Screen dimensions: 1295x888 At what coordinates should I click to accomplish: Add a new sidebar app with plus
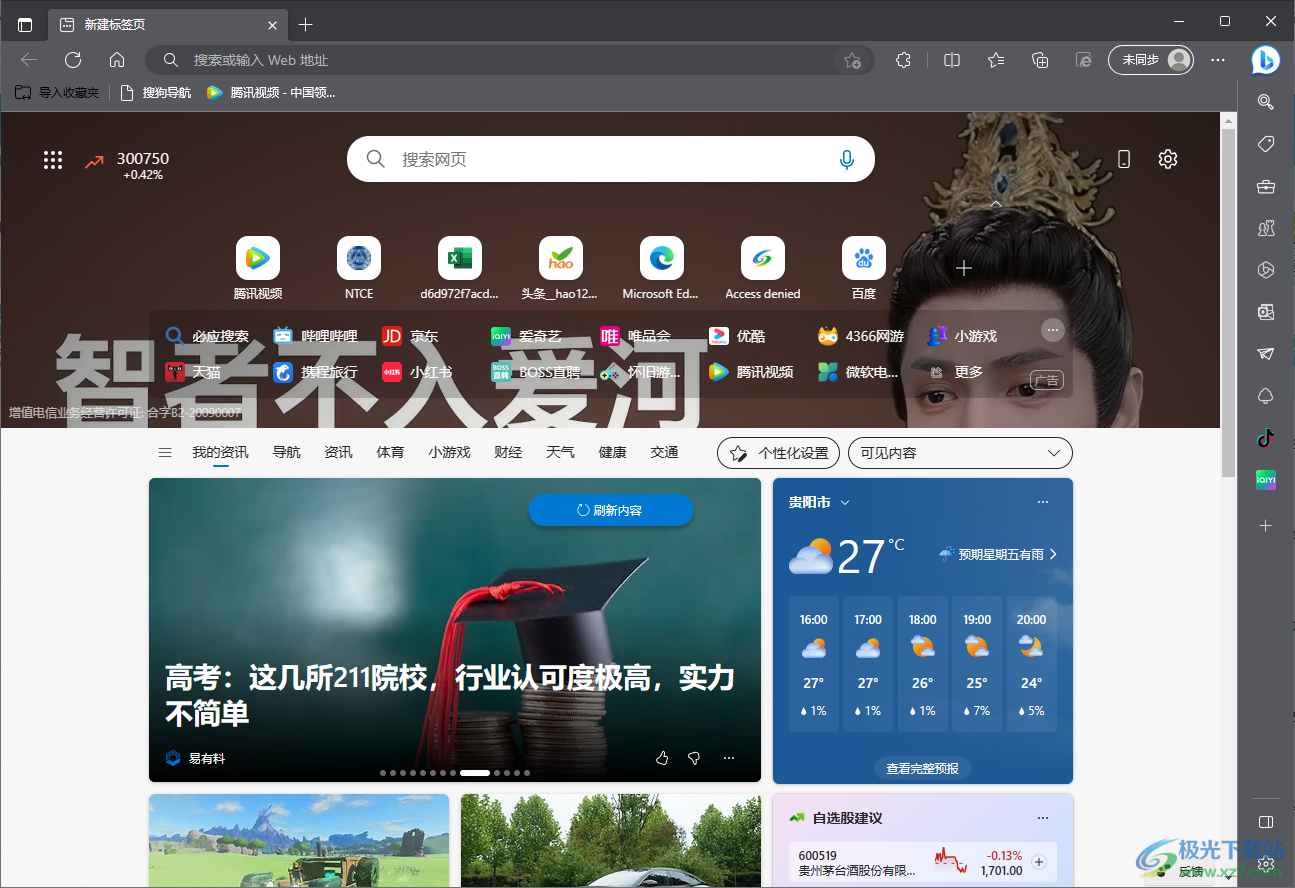click(x=1265, y=525)
